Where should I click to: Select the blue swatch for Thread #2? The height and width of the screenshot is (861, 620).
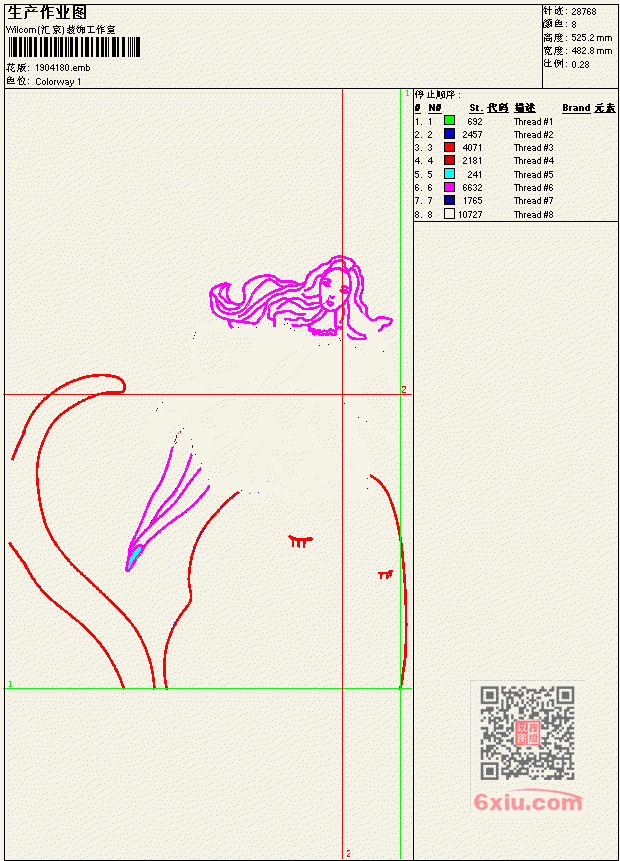449,133
